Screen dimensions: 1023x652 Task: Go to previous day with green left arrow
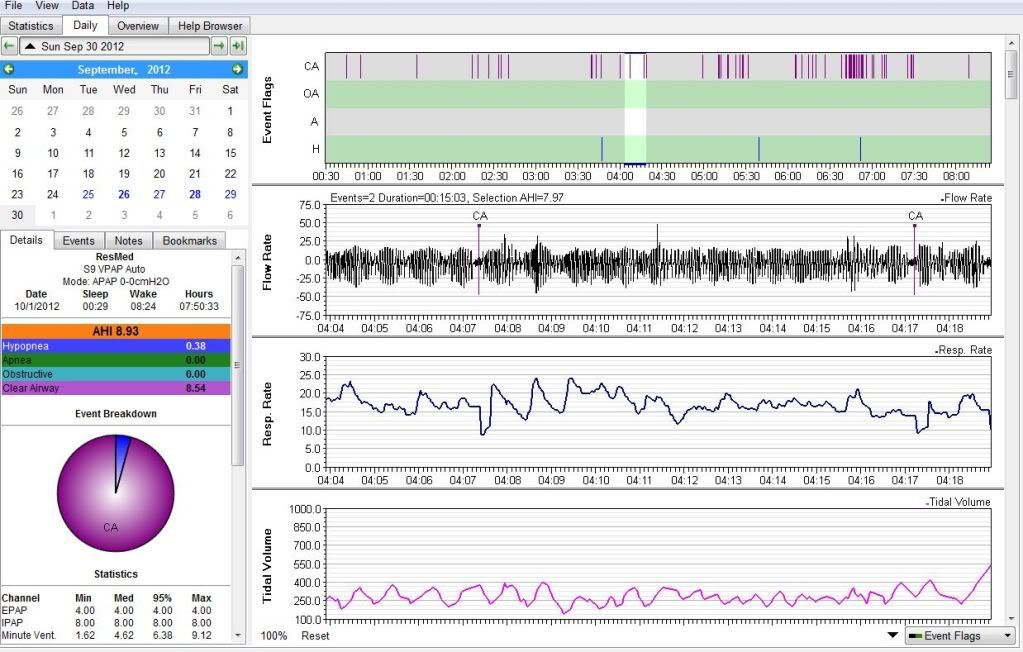coord(9,46)
